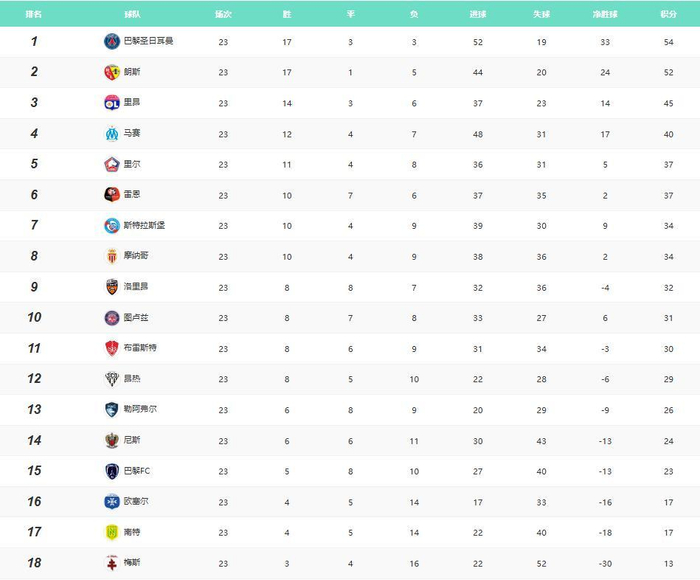Click the Nice (尼斯) club logo
The image size is (700, 580).
click(111, 441)
